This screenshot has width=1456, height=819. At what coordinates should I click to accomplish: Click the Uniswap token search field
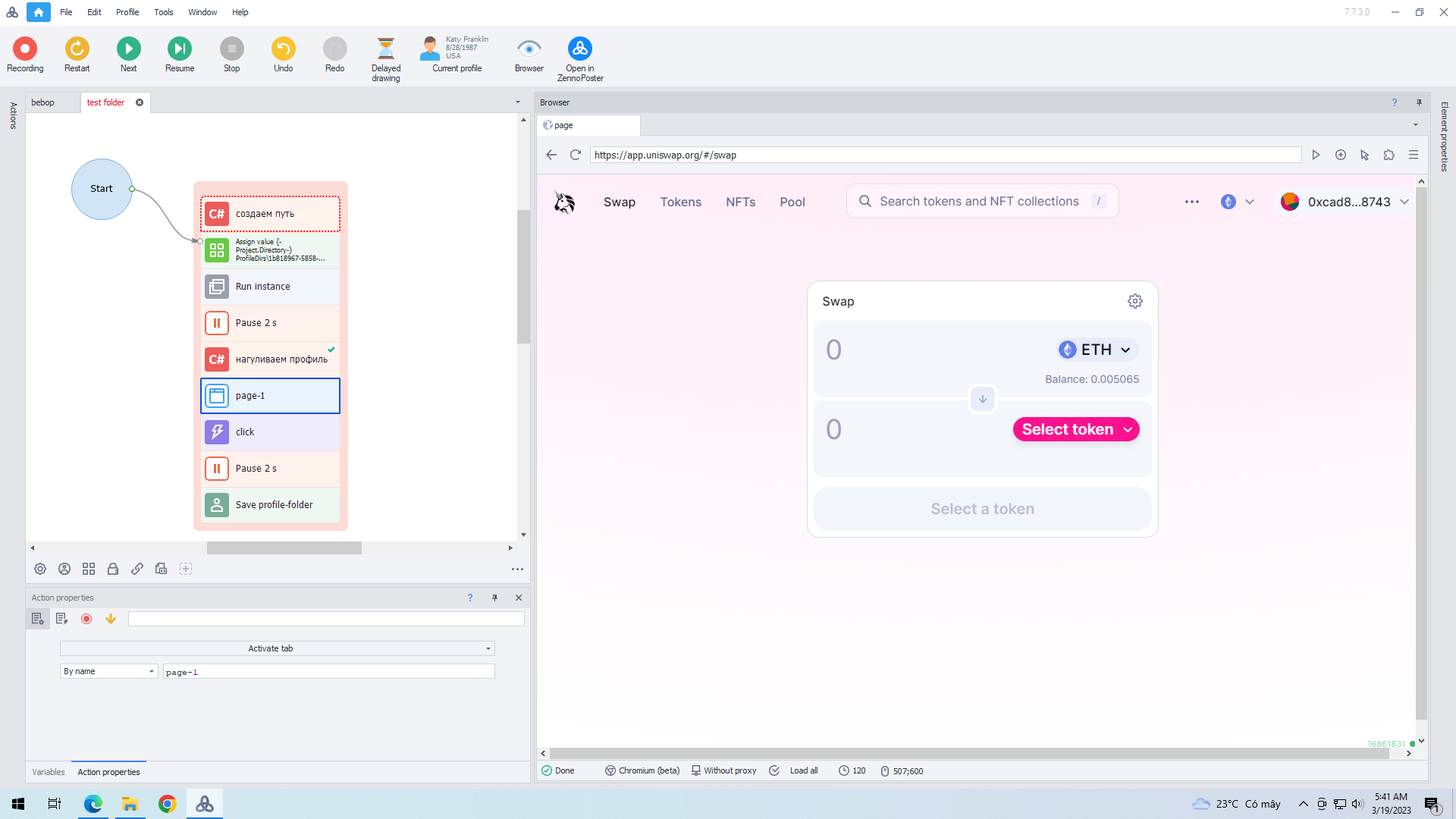tap(978, 201)
